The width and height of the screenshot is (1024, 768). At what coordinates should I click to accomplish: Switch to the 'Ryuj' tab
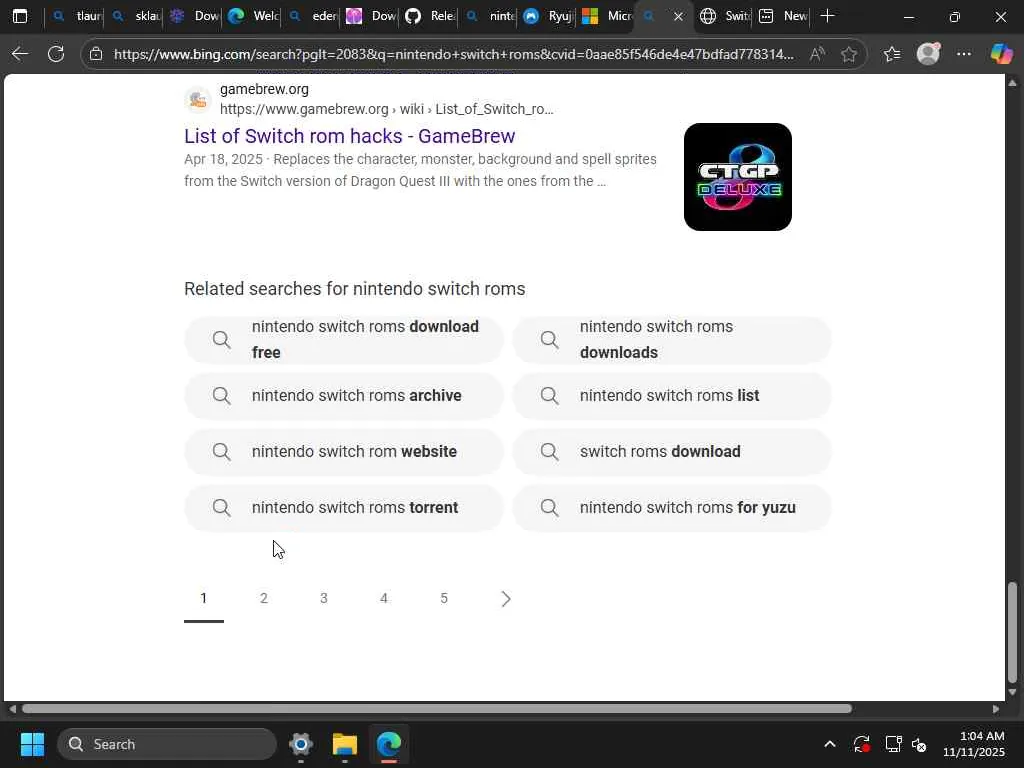click(549, 16)
